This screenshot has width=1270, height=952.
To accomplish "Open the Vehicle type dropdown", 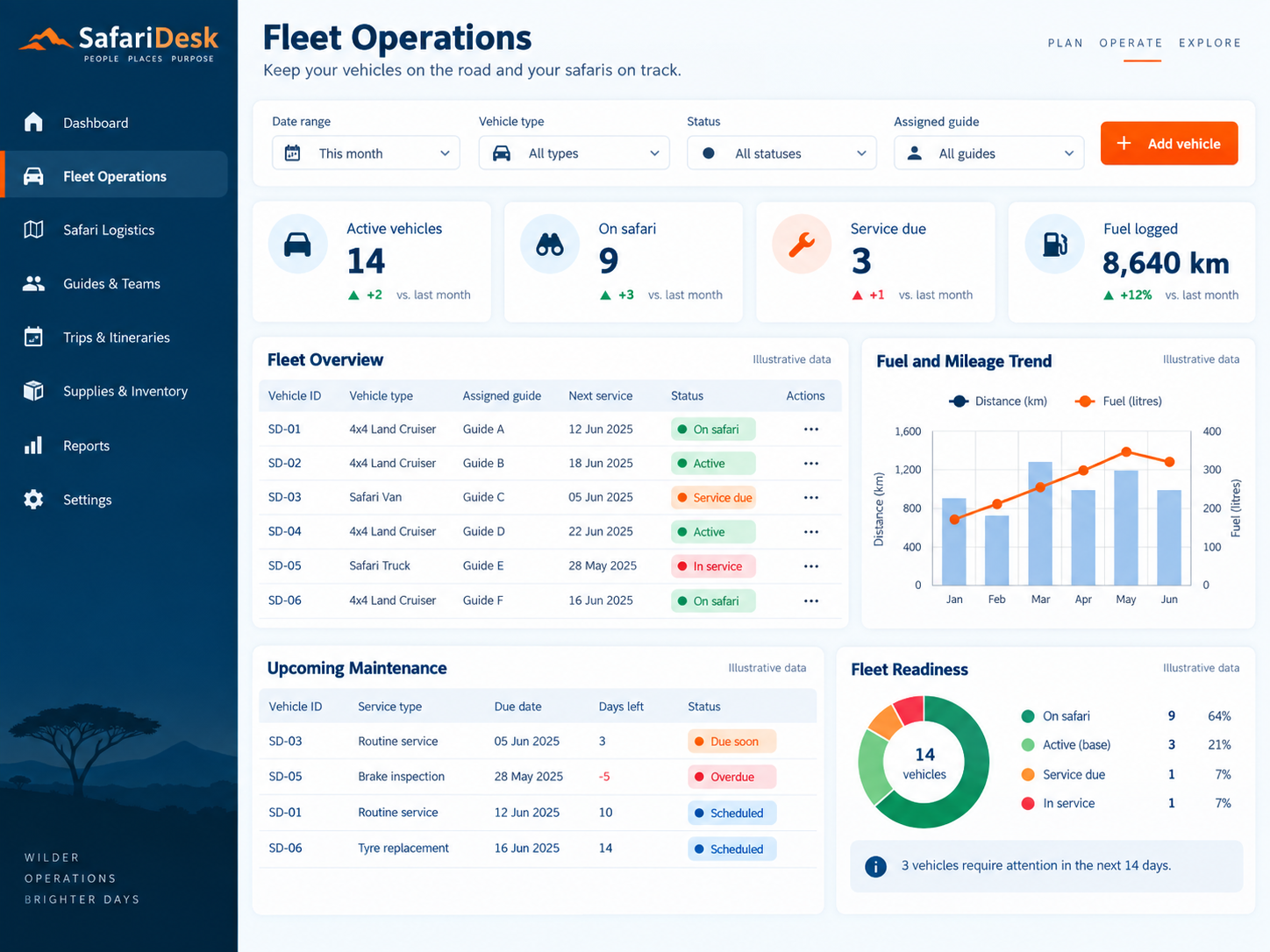I will (574, 153).
